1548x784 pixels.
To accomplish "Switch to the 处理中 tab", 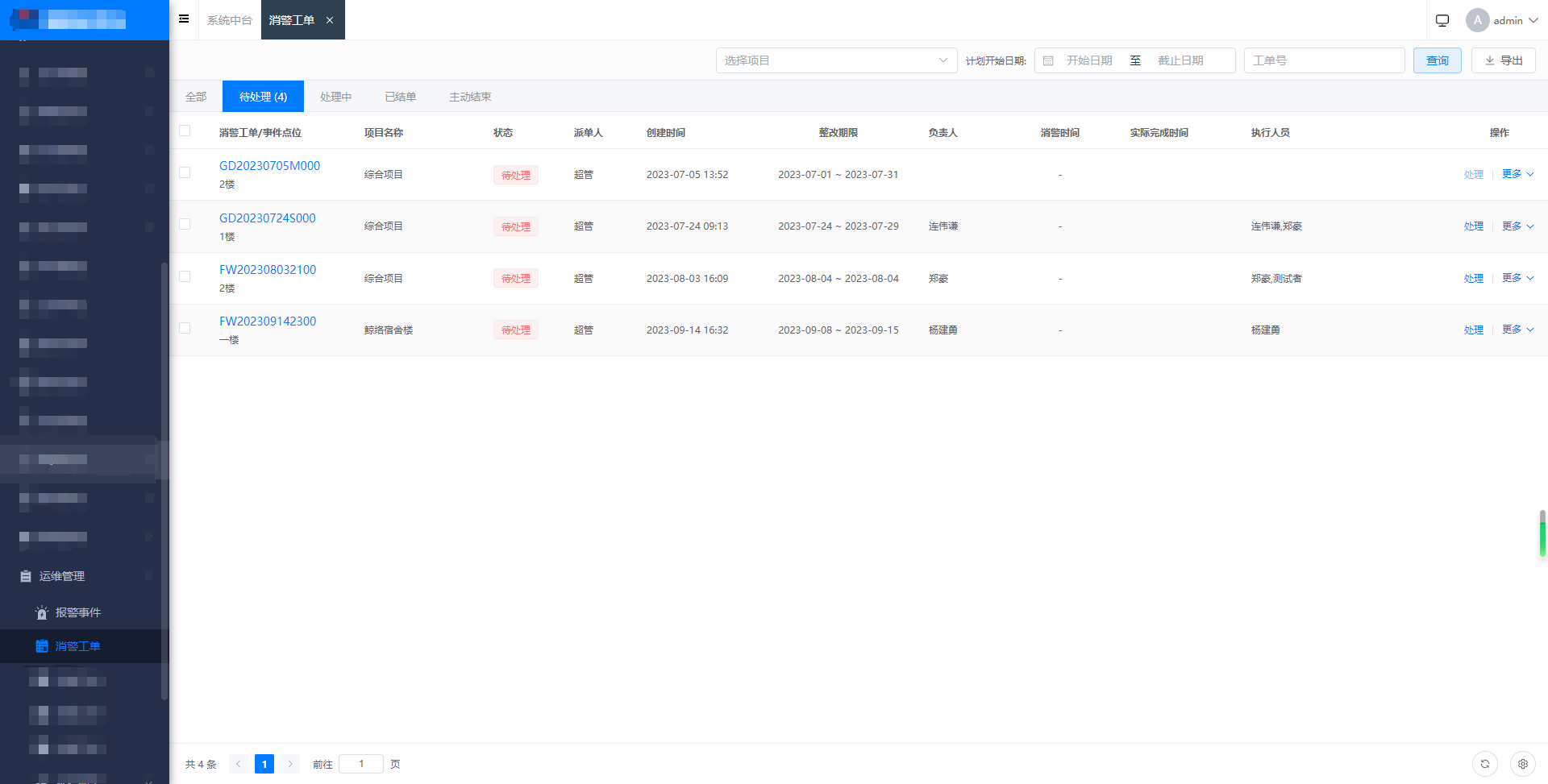I will (x=336, y=97).
